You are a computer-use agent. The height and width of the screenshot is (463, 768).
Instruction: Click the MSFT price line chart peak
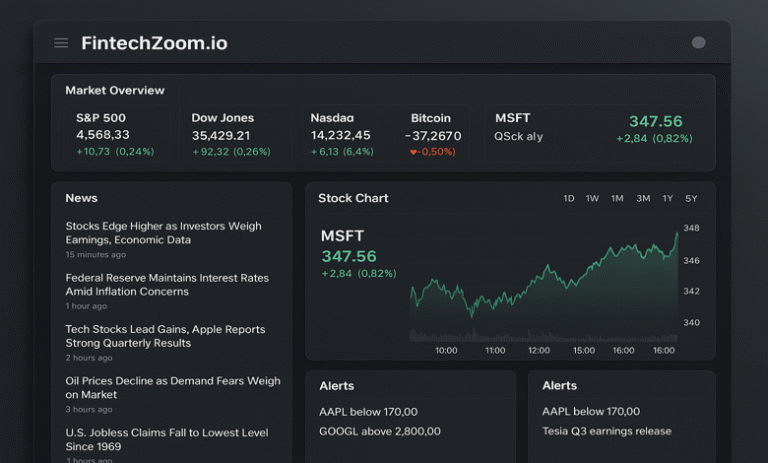(x=677, y=235)
